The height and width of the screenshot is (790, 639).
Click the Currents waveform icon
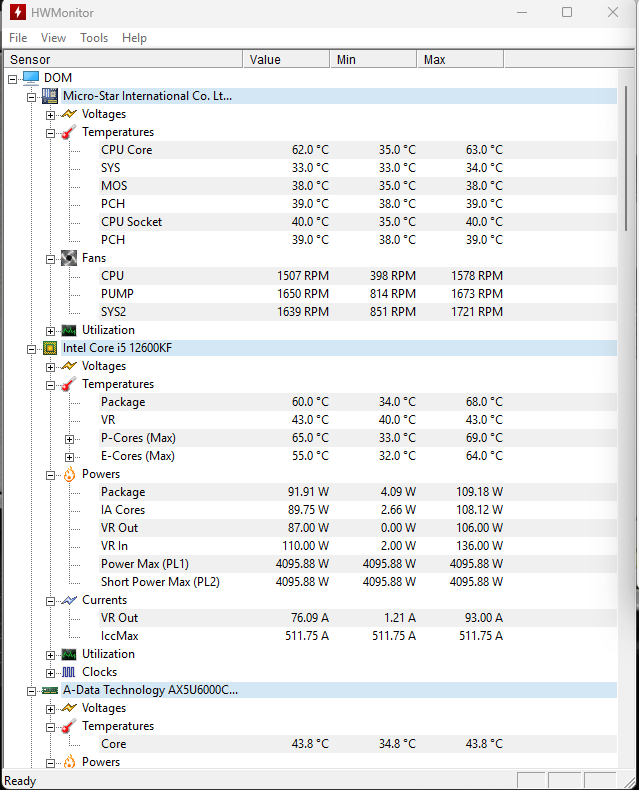click(69, 600)
